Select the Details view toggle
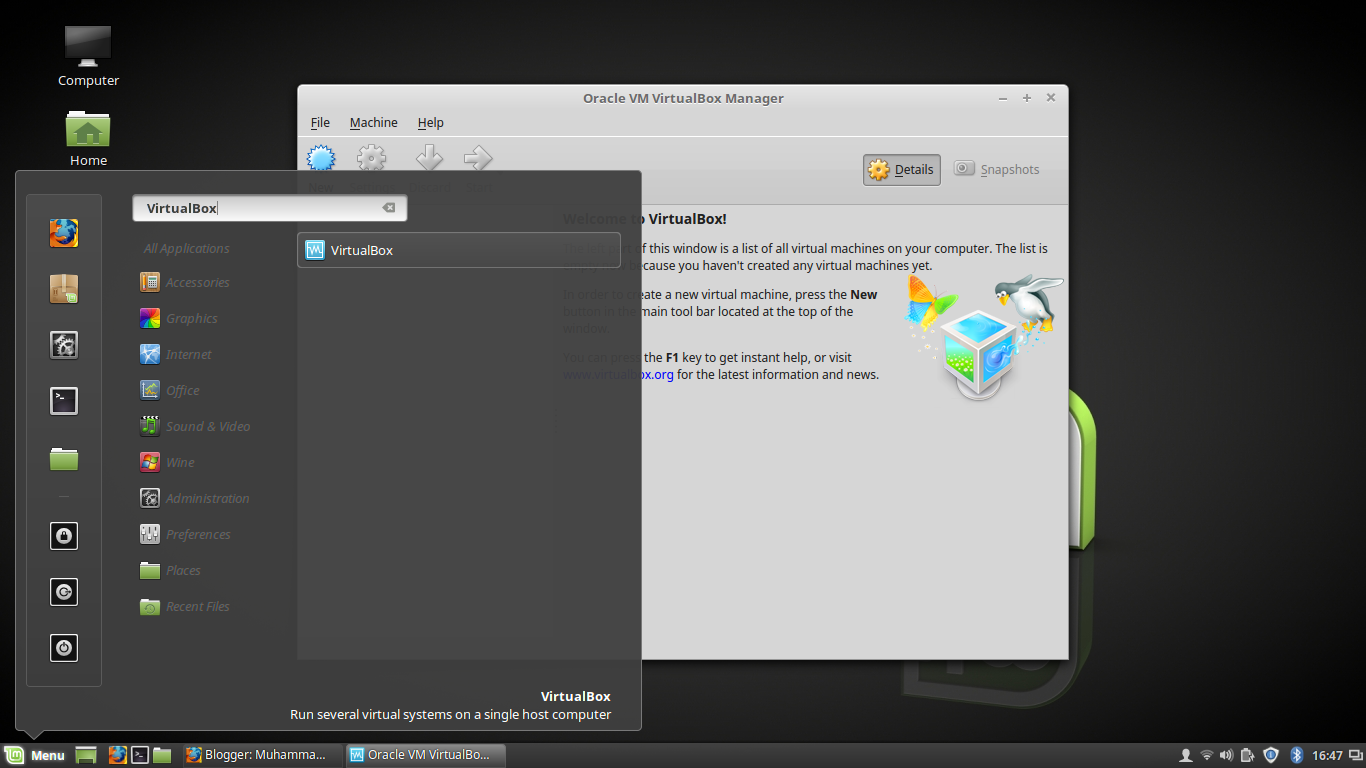 900,169
